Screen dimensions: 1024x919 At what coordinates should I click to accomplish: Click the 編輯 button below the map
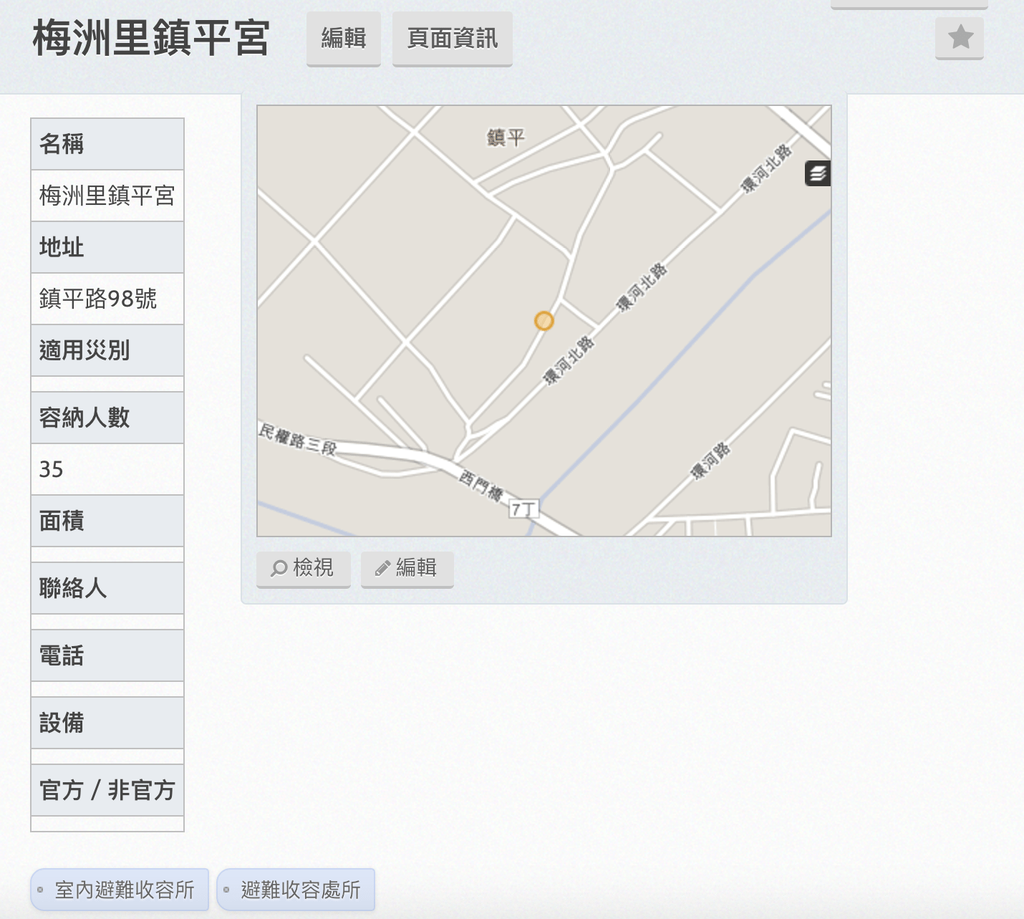click(407, 568)
